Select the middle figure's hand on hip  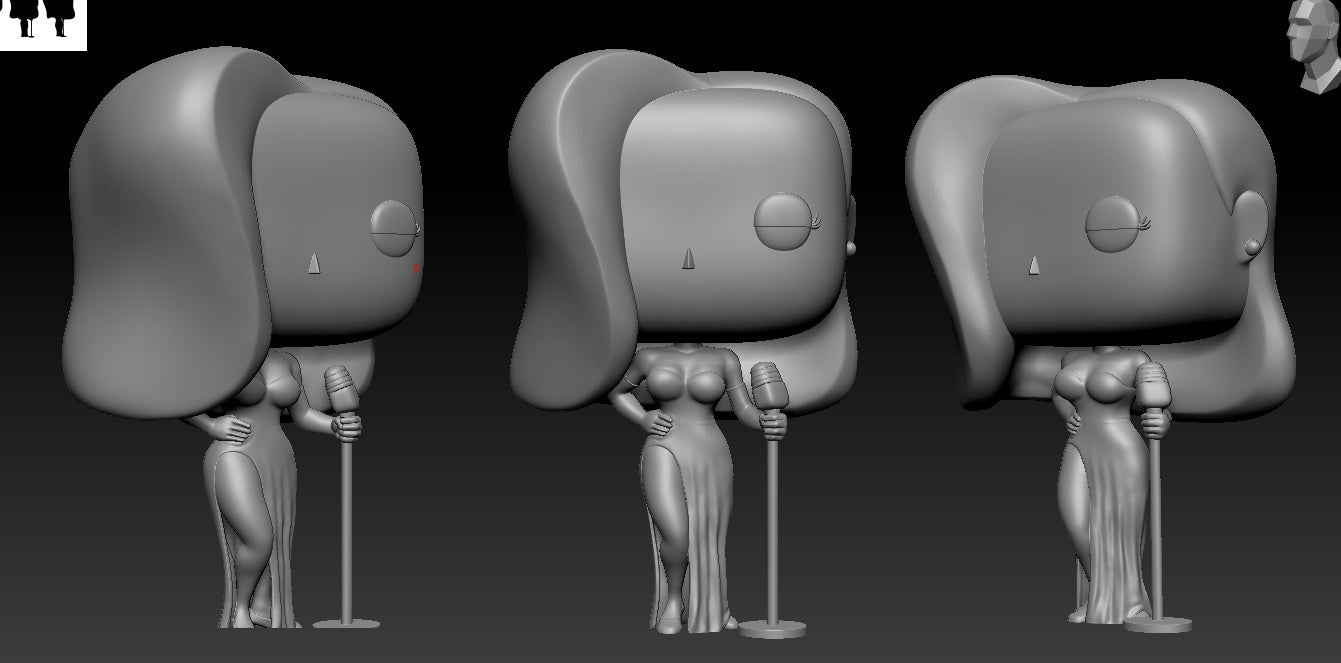coord(660,422)
